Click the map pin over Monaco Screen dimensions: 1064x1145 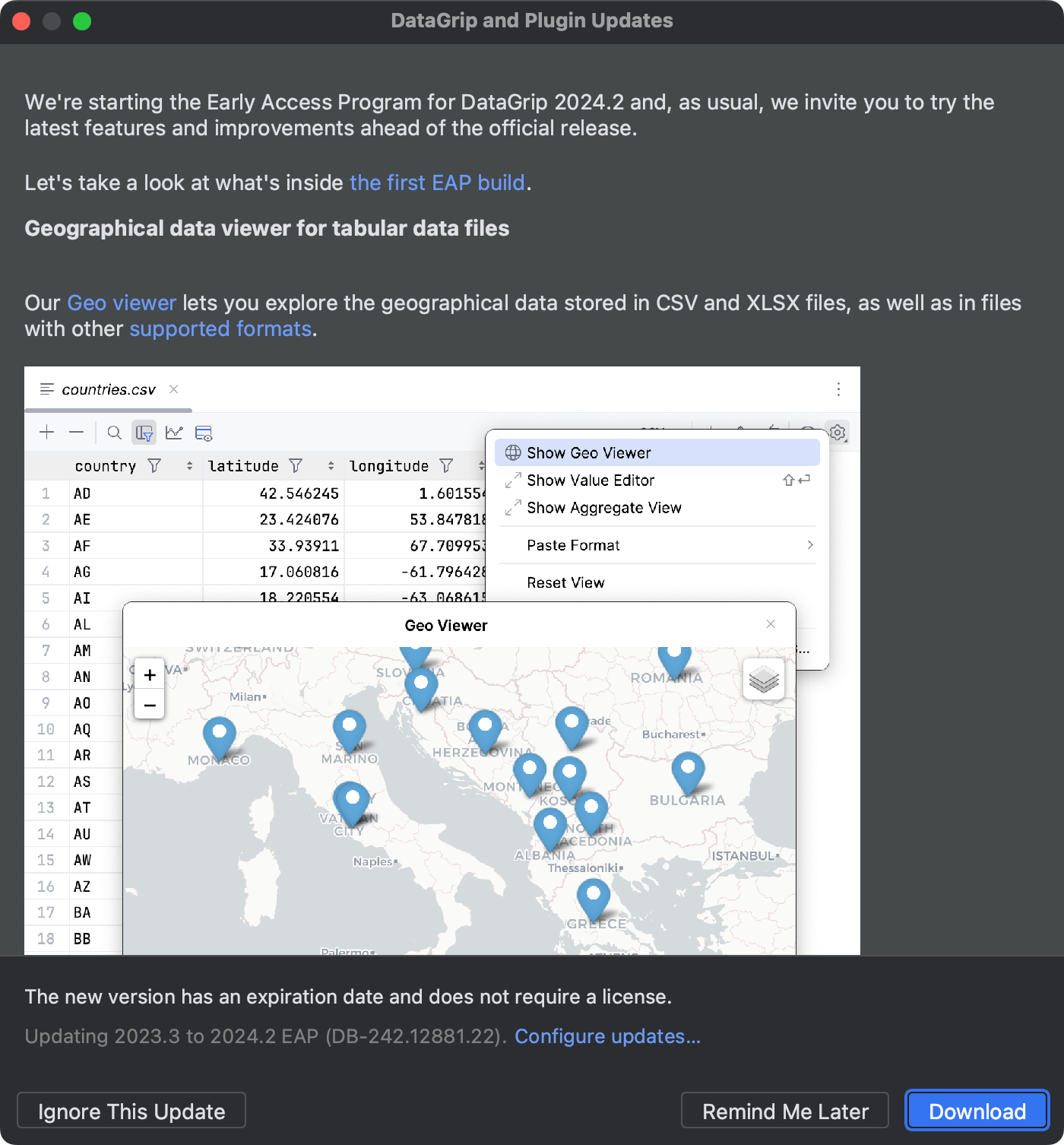219,734
